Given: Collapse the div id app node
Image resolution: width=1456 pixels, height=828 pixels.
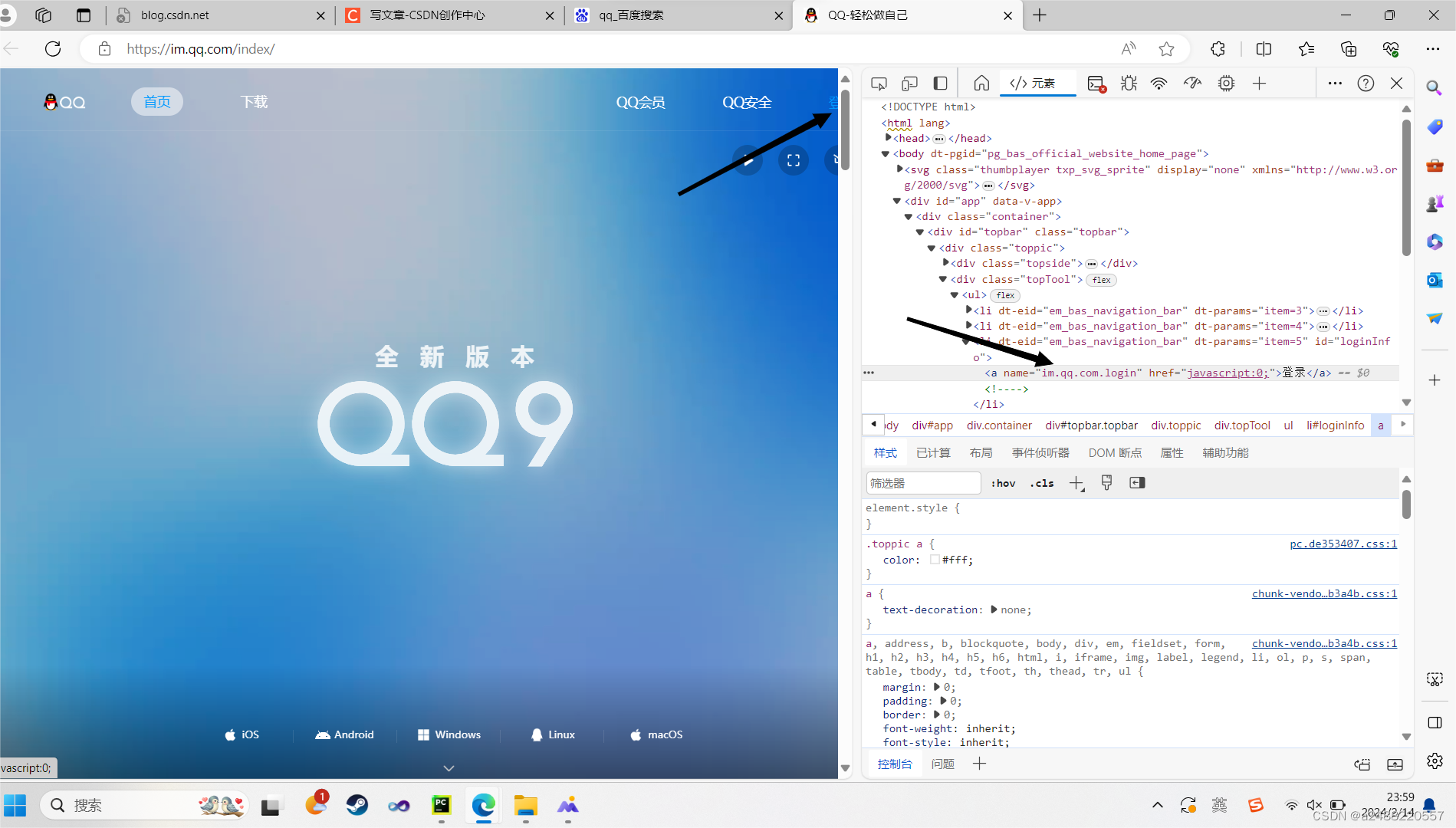Looking at the screenshot, I should (897, 201).
